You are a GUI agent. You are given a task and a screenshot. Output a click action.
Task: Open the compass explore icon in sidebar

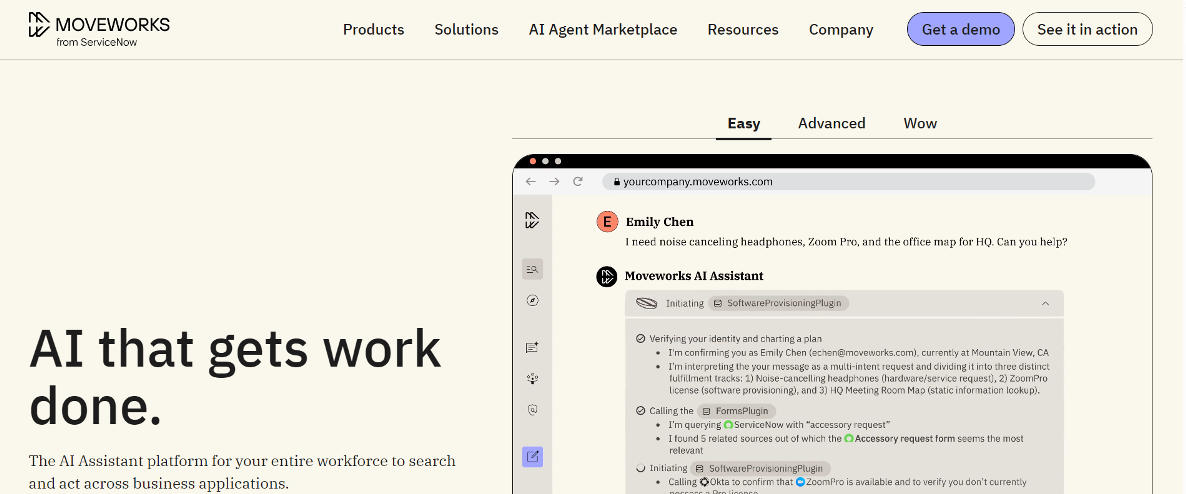point(532,300)
